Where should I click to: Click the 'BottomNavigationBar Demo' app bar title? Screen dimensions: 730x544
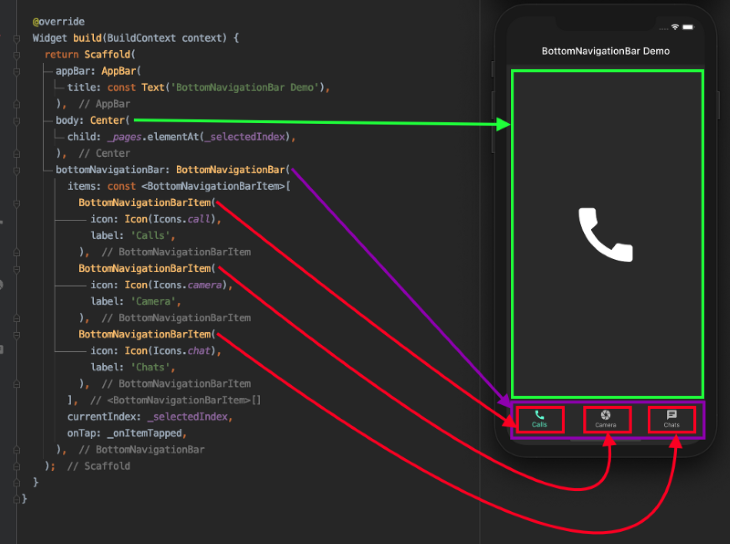[606, 51]
